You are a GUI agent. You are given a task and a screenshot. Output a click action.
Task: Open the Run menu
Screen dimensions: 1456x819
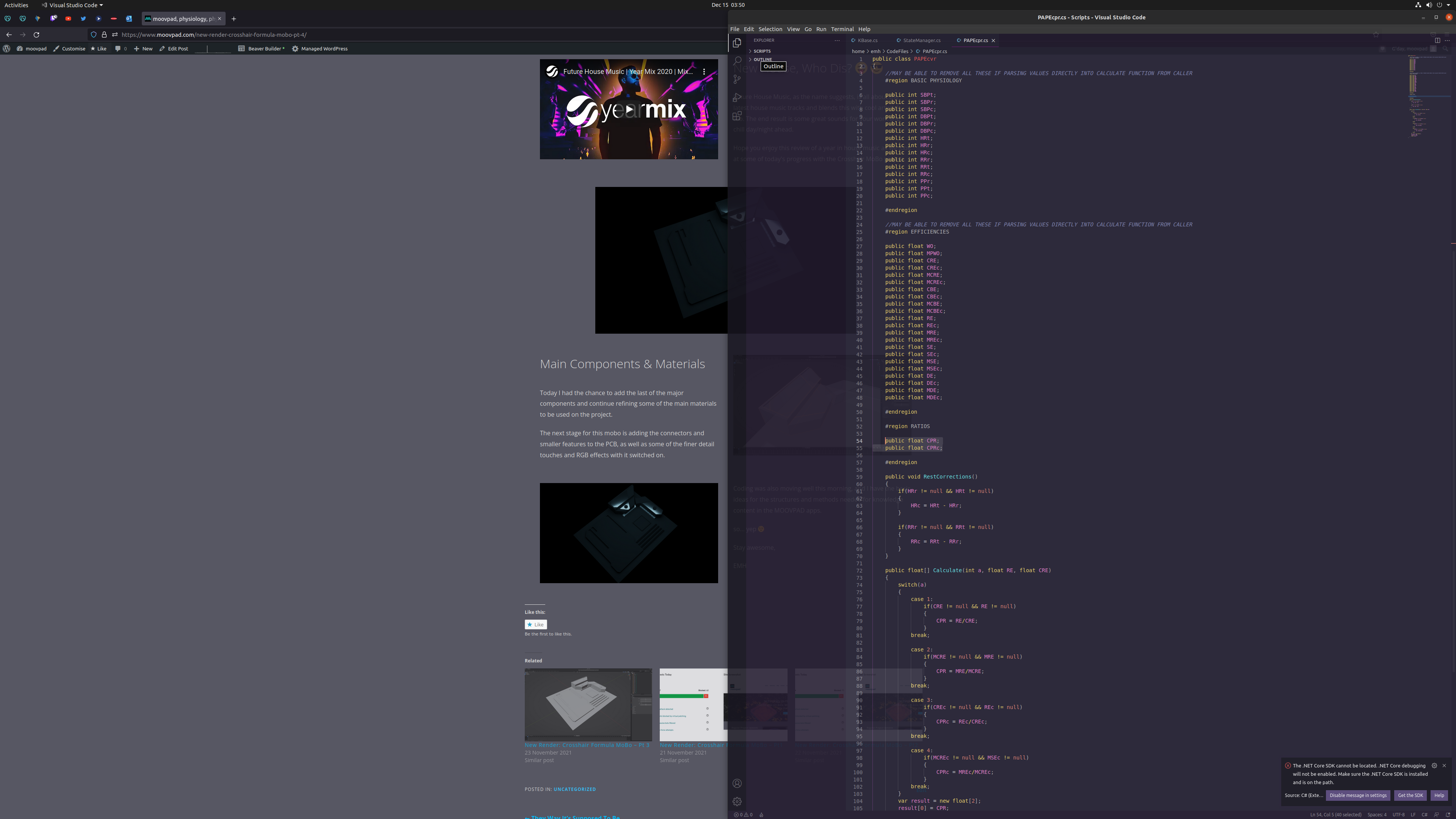(x=821, y=29)
